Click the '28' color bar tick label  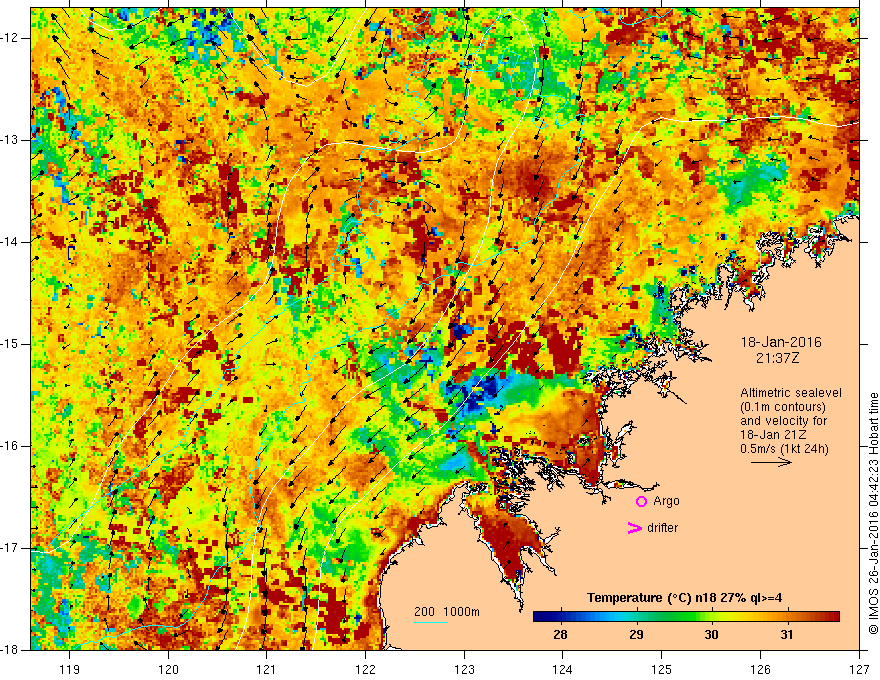click(560, 635)
